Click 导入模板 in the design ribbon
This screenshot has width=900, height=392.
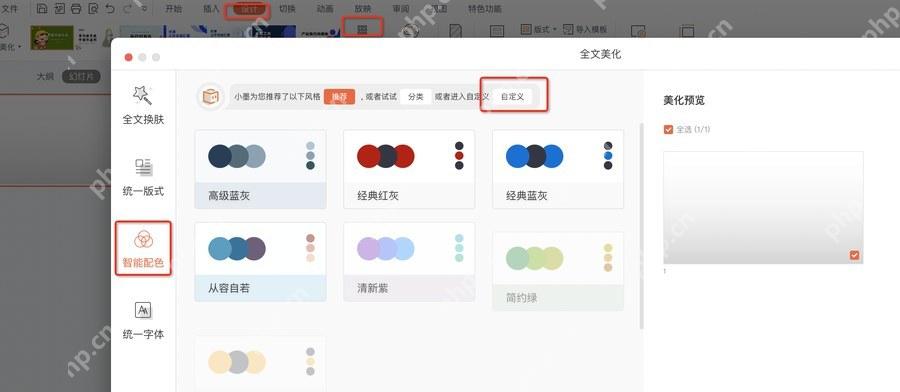585,29
